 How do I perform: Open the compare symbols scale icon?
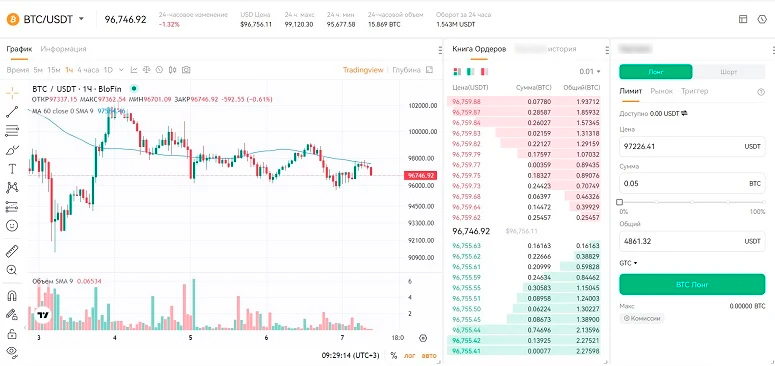click(x=147, y=70)
